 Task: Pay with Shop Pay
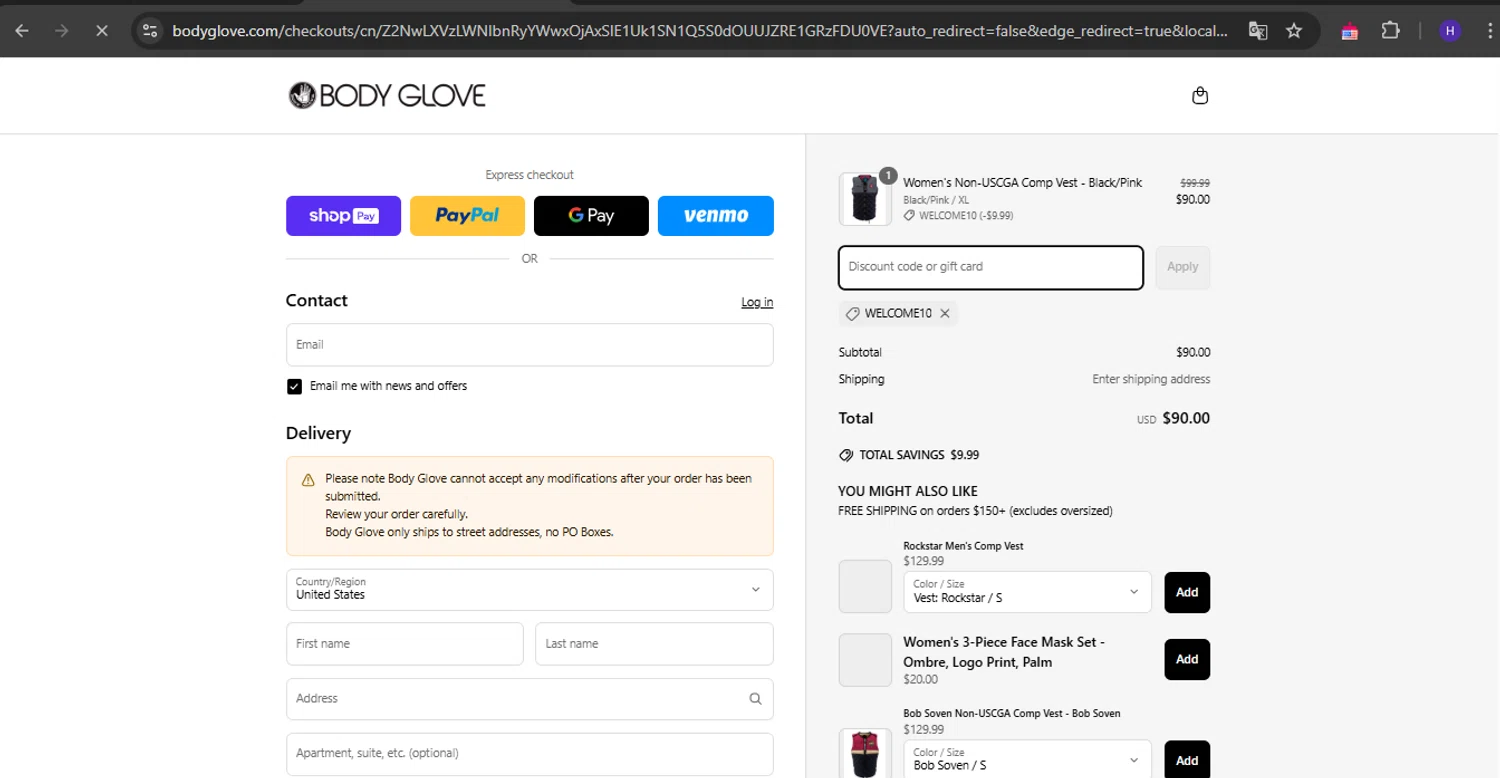[x=343, y=216]
